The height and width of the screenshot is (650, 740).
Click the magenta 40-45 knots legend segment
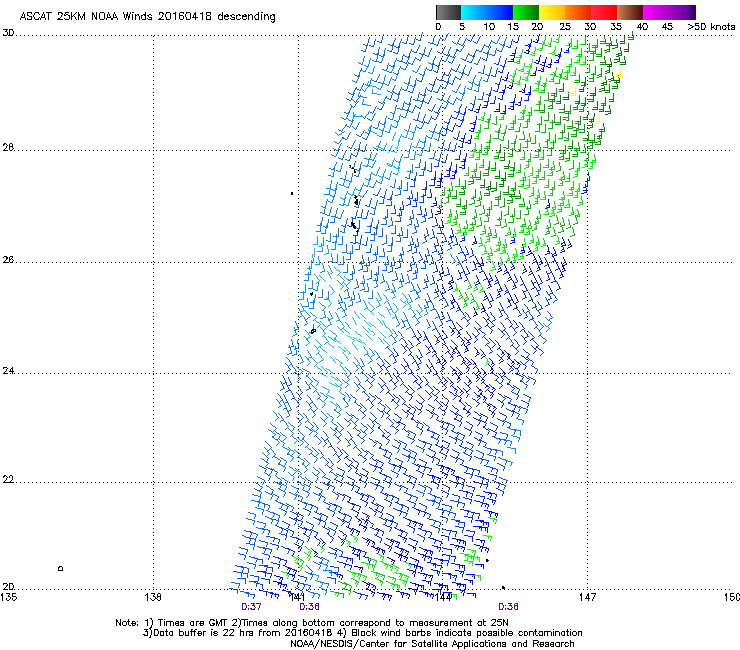656,12
